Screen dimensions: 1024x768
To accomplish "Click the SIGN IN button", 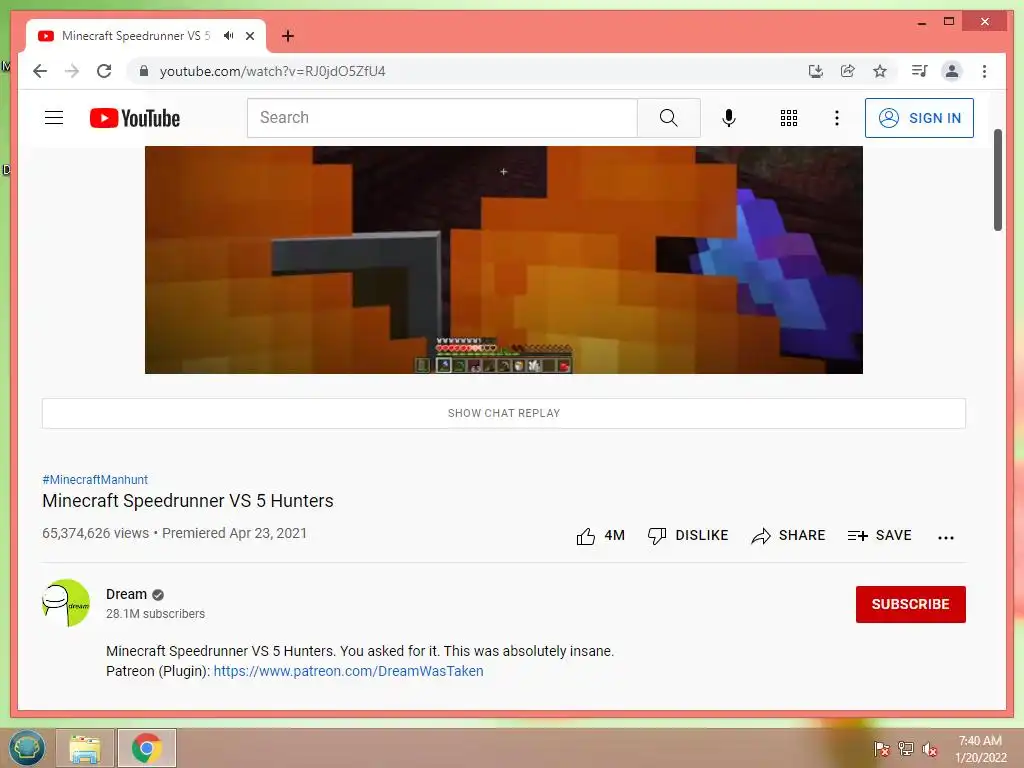I will 920,118.
